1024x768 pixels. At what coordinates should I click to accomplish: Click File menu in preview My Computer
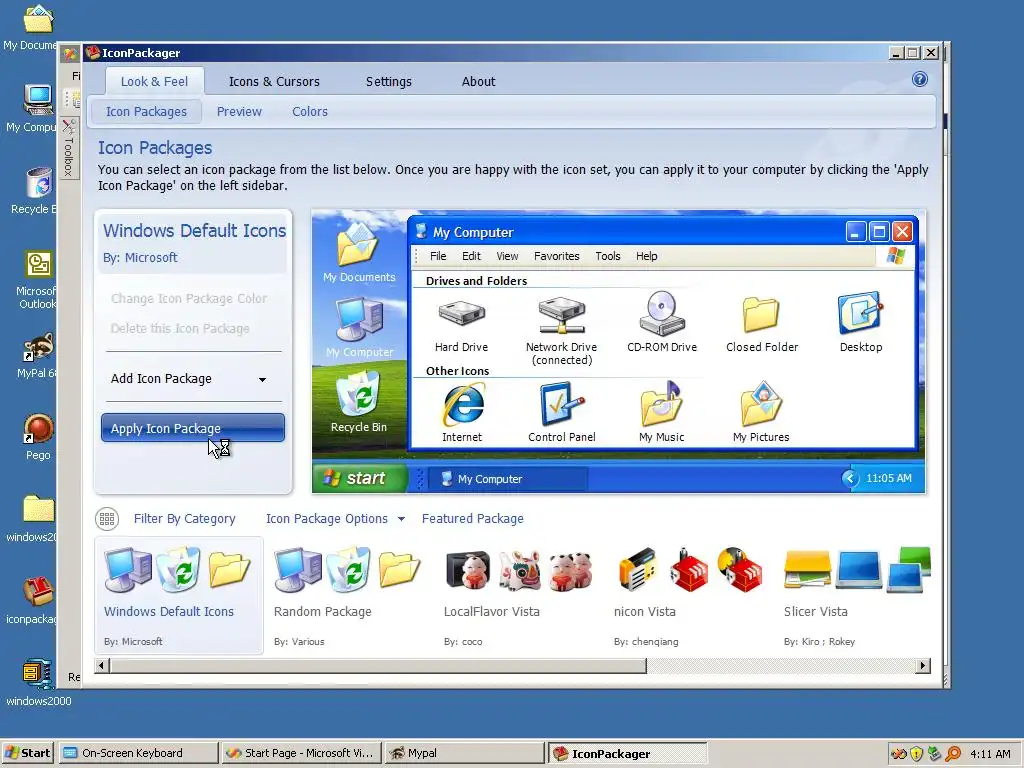pyautogui.click(x=438, y=257)
